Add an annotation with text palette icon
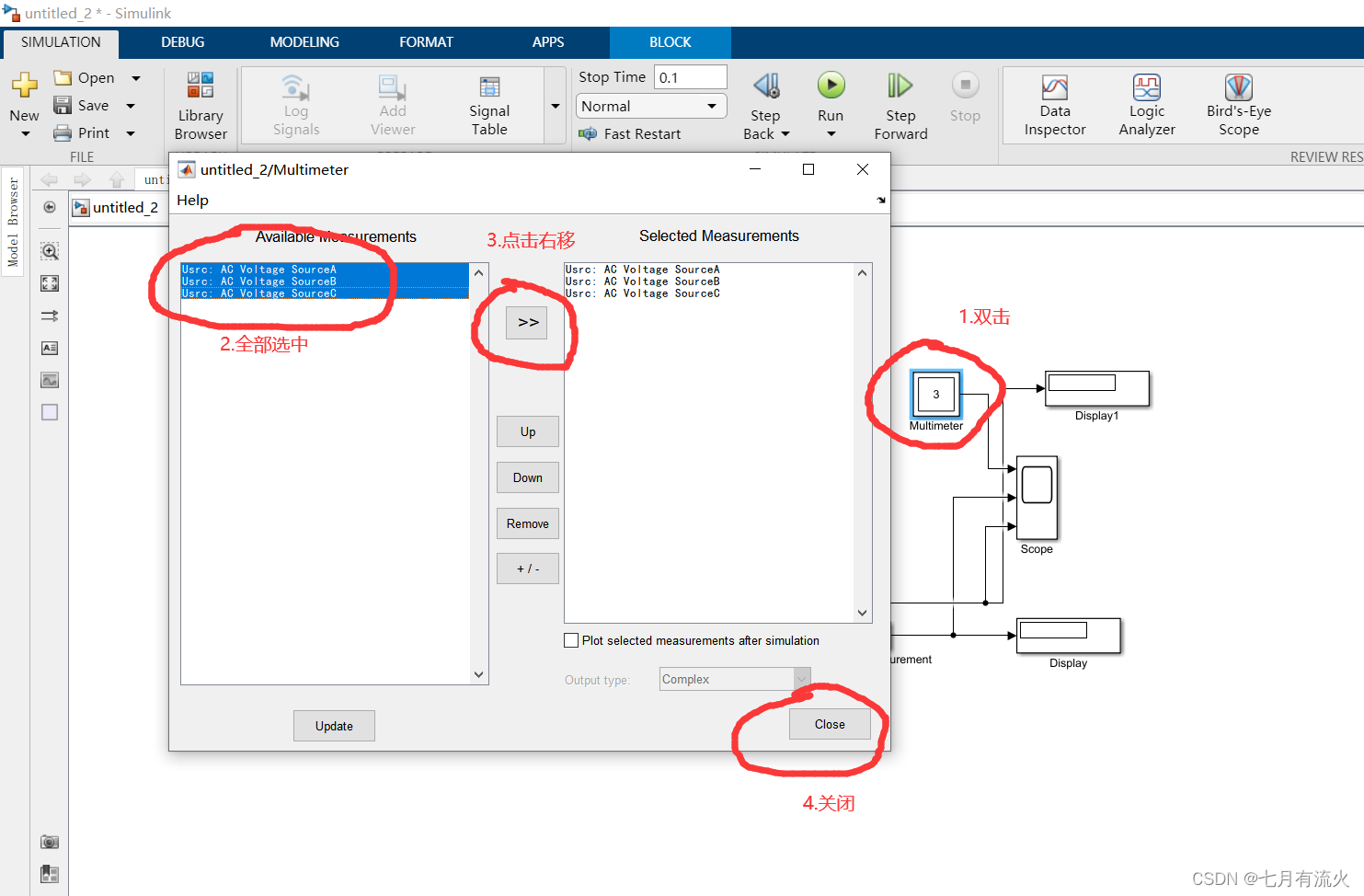The height and width of the screenshot is (896, 1364). 50,348
